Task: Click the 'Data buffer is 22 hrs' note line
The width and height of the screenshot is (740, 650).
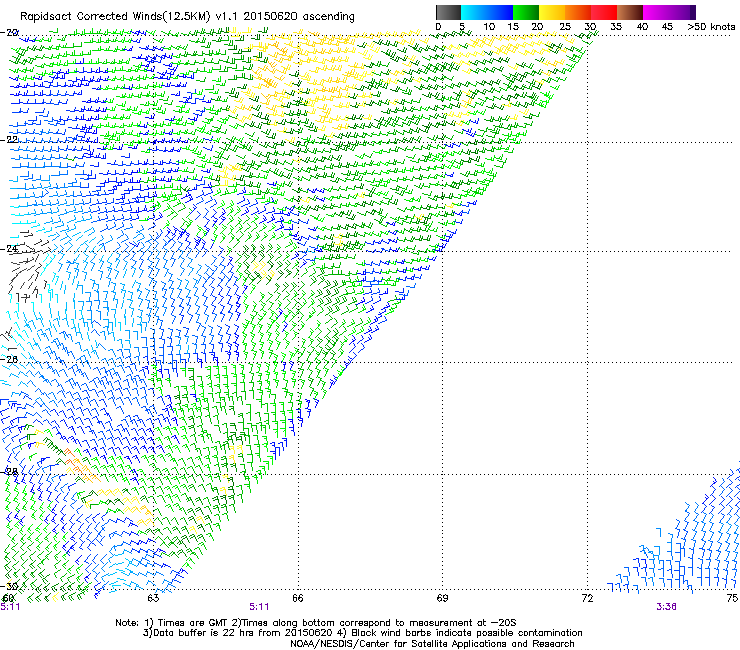Action: [362, 633]
